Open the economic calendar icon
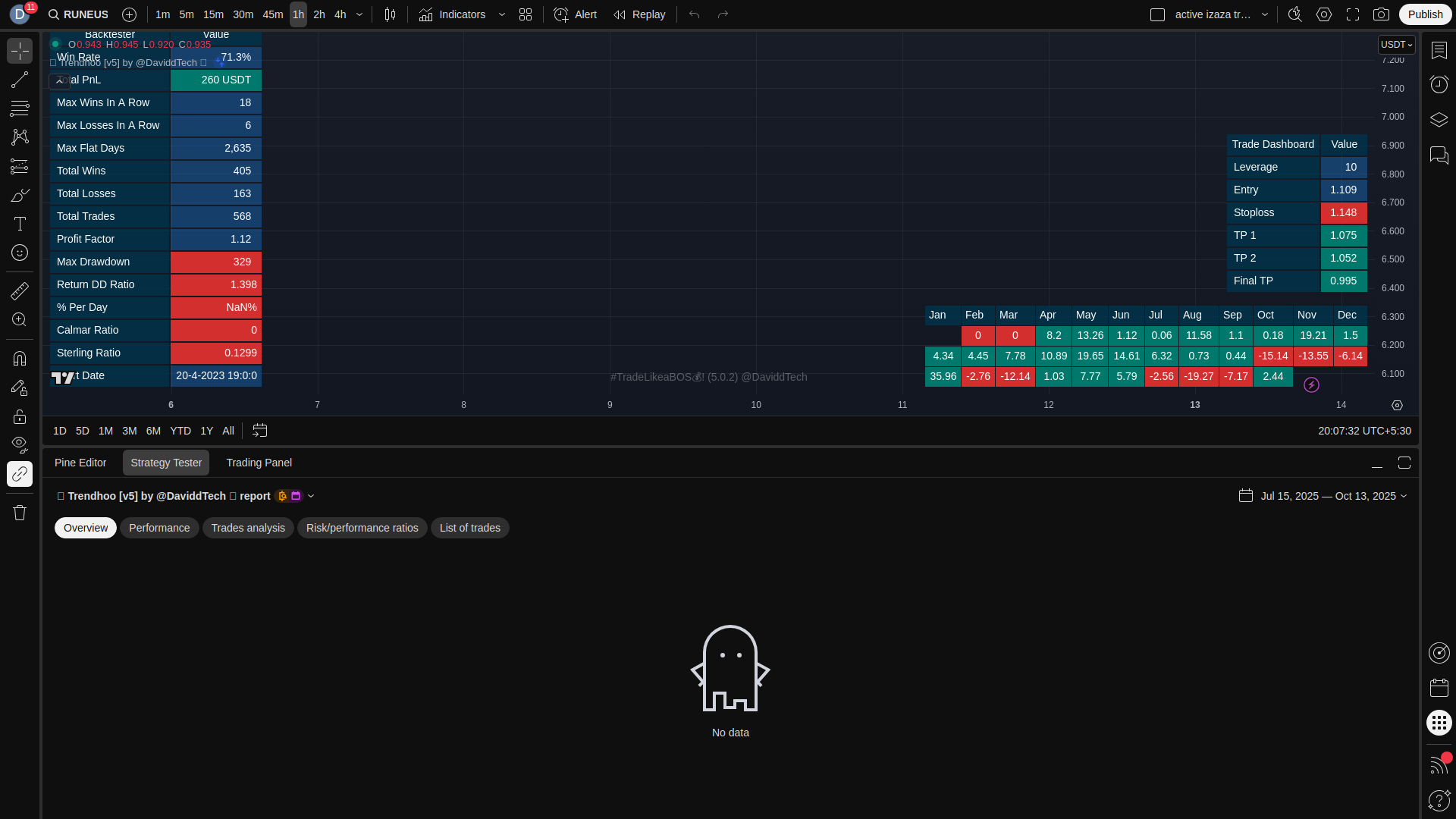 click(1439, 688)
